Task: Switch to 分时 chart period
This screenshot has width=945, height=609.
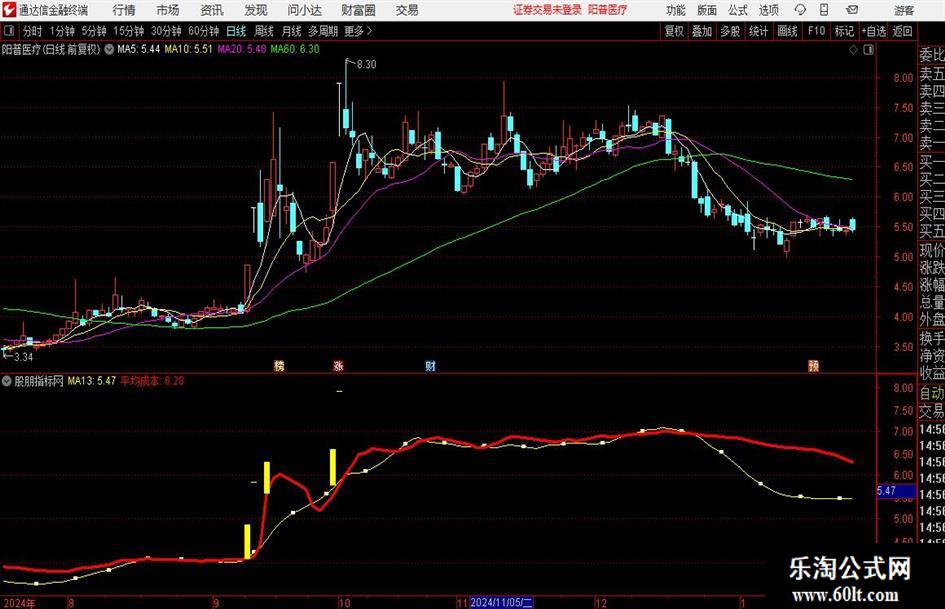Action: click(x=33, y=31)
